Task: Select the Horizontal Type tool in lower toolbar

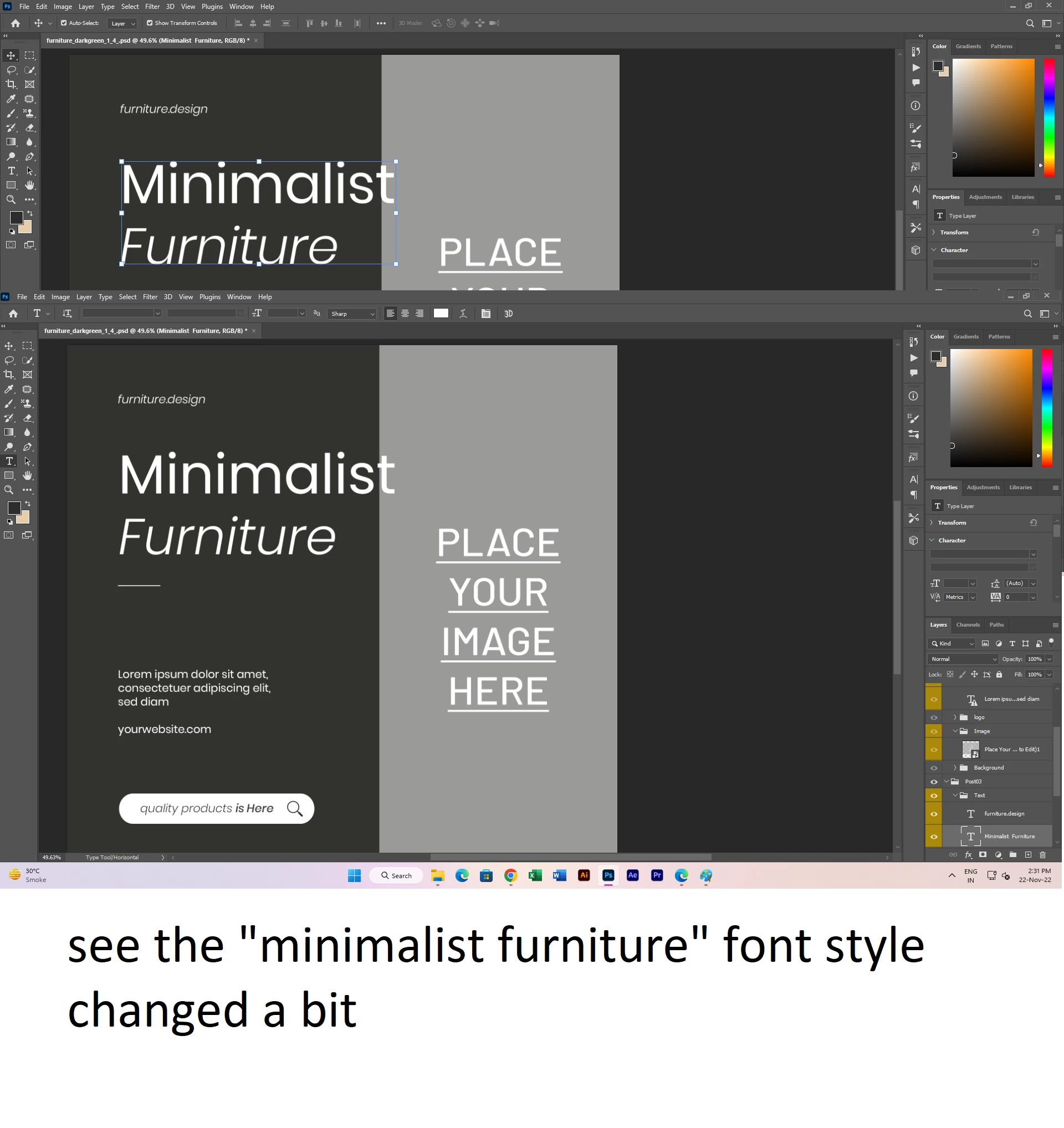Action: coord(9,462)
